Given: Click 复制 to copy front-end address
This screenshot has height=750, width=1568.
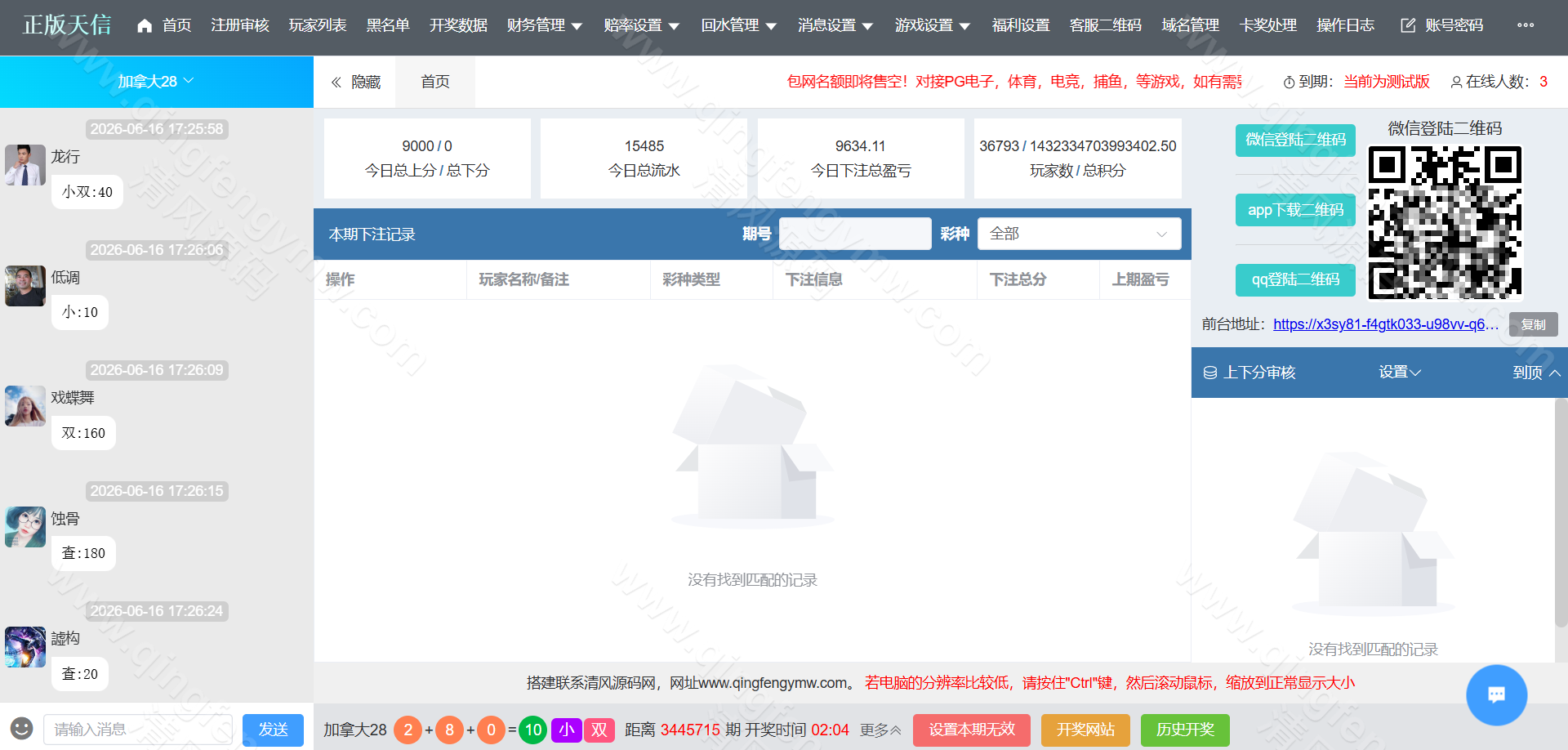Looking at the screenshot, I should [x=1533, y=324].
